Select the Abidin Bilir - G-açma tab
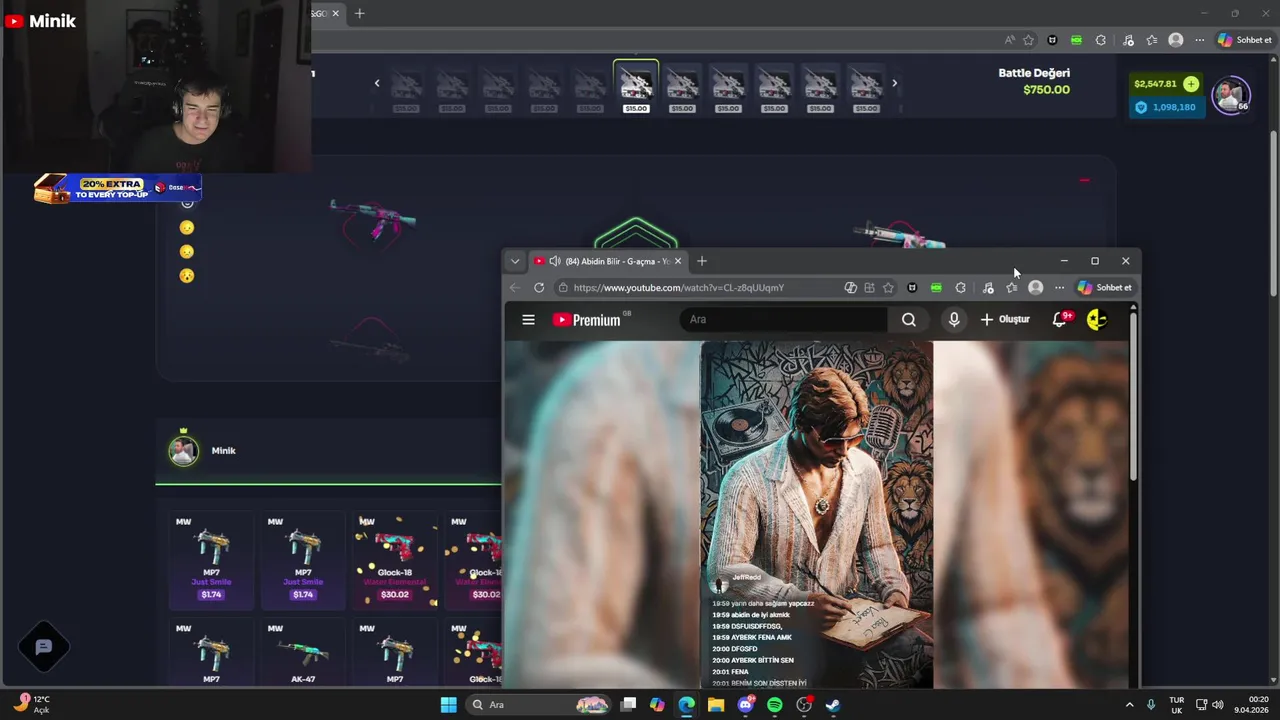Image resolution: width=1280 pixels, height=720 pixels. (608, 261)
